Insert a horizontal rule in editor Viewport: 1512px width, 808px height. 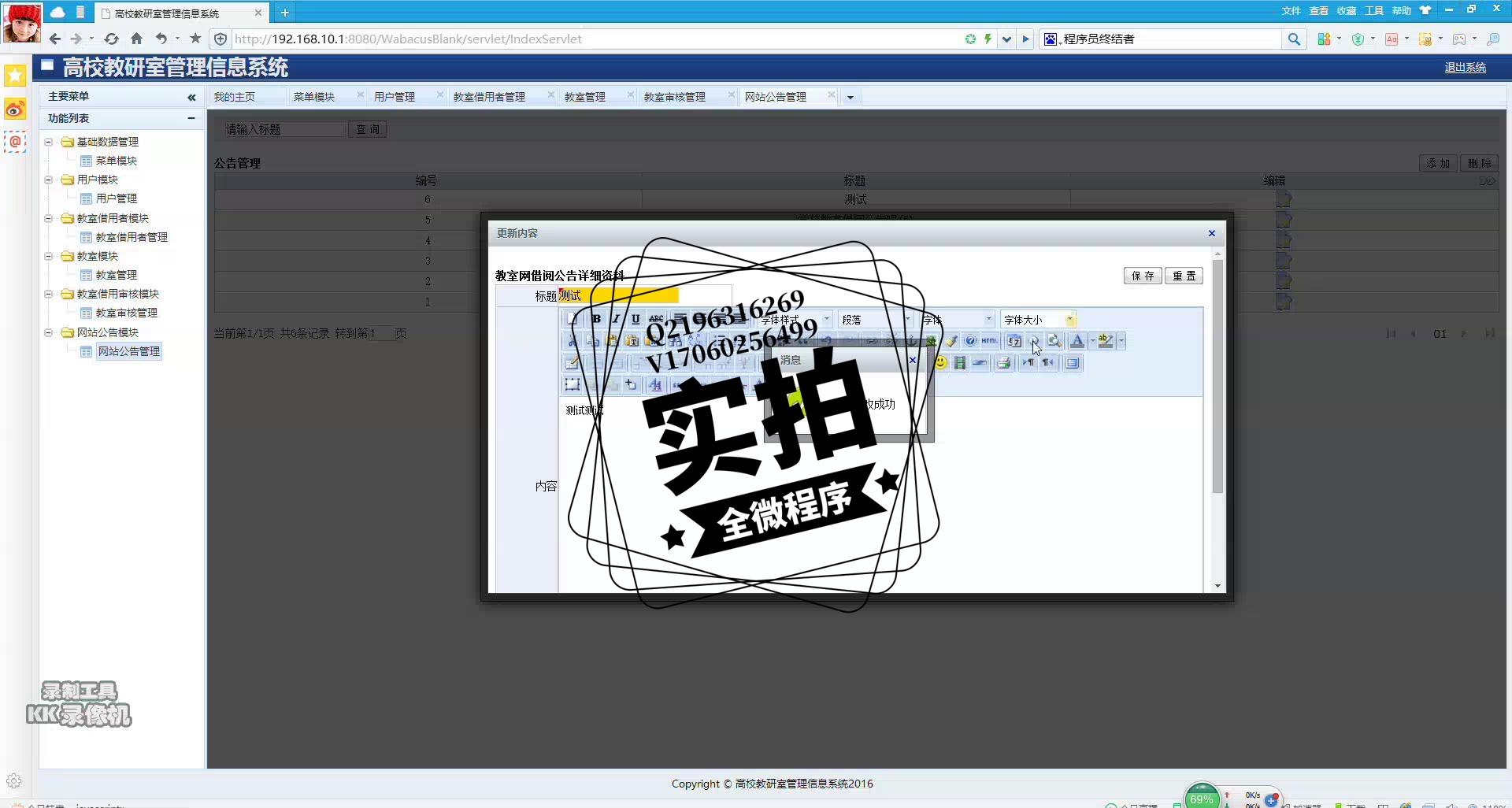tap(980, 363)
